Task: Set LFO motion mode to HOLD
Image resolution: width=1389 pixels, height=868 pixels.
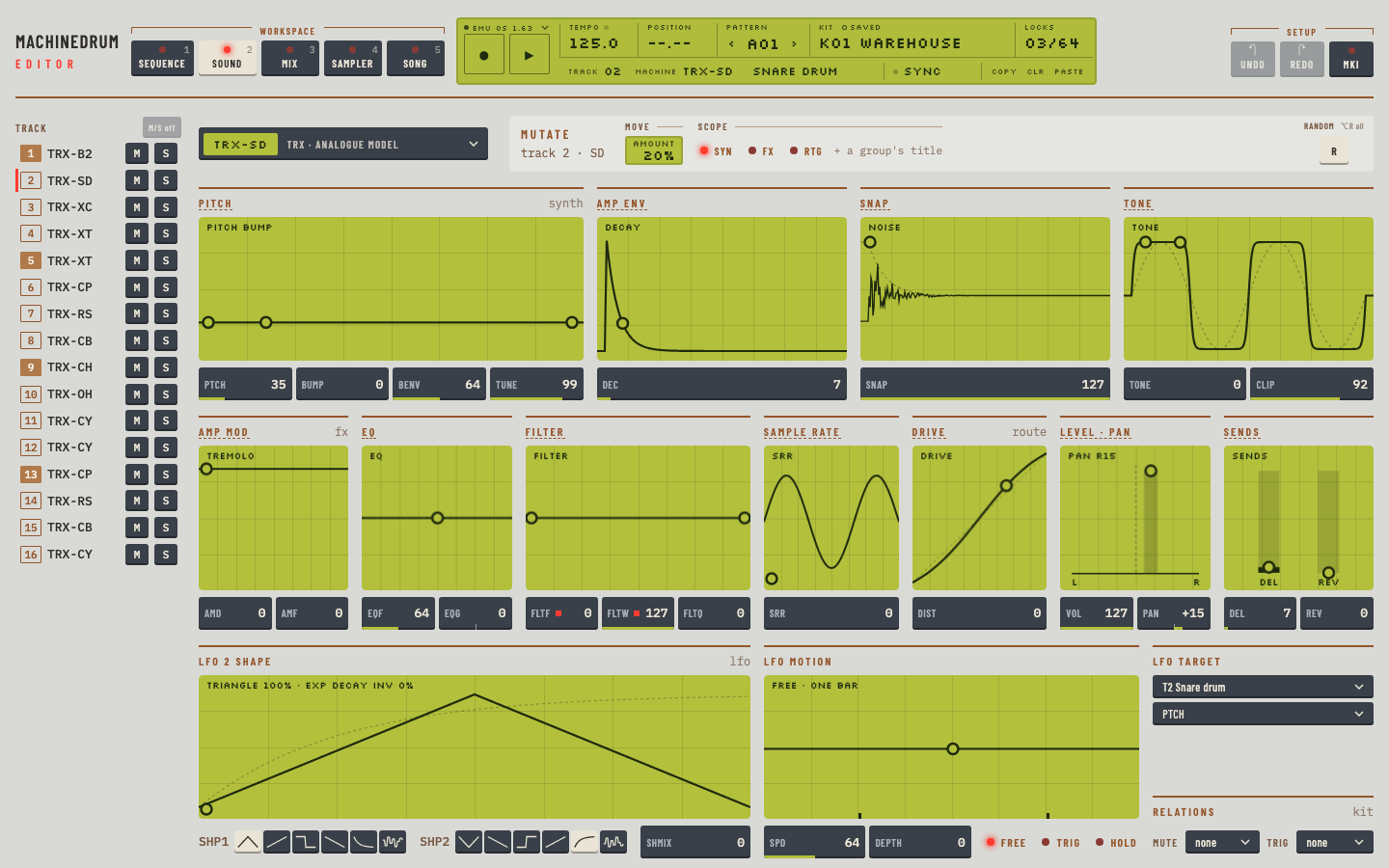Action: [x=1115, y=843]
